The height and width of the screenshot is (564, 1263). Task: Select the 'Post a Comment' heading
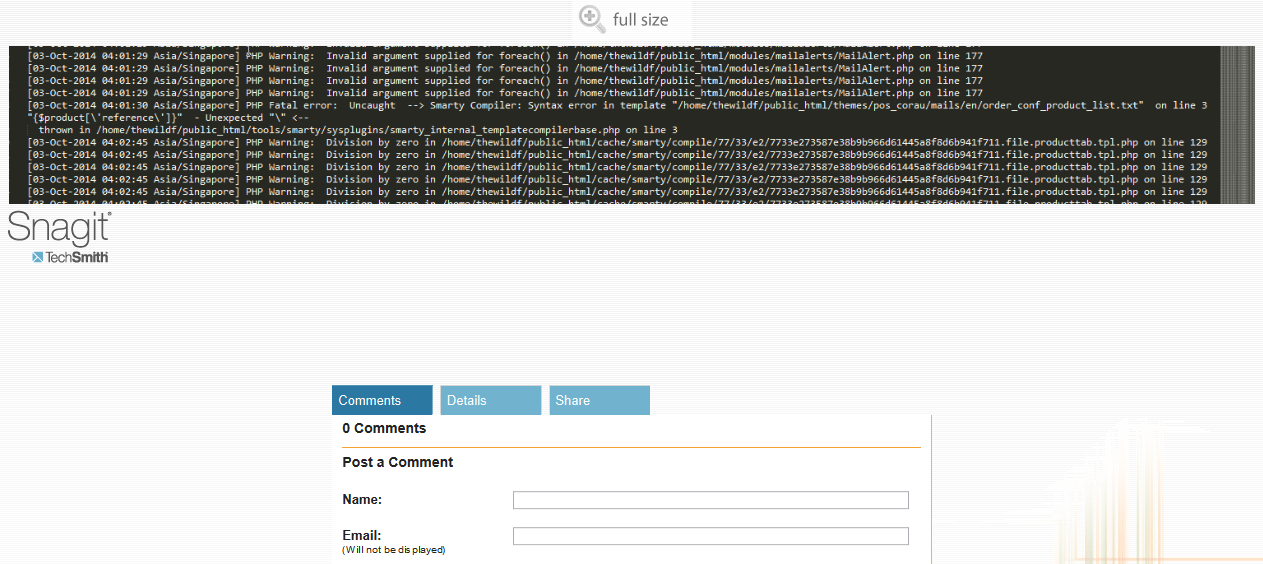[398, 462]
